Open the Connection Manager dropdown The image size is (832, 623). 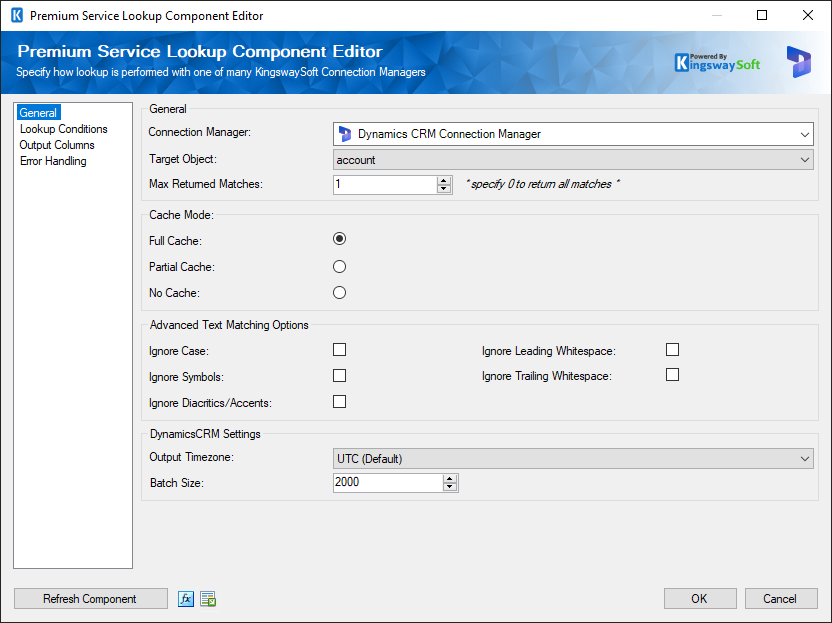(573, 134)
